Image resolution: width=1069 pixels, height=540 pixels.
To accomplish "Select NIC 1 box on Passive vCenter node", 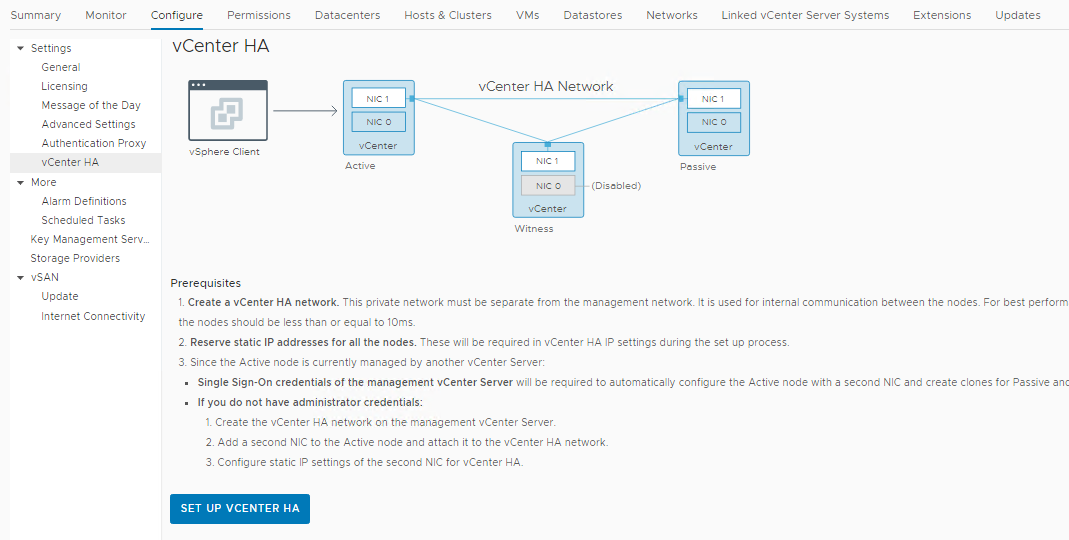I will point(713,99).
